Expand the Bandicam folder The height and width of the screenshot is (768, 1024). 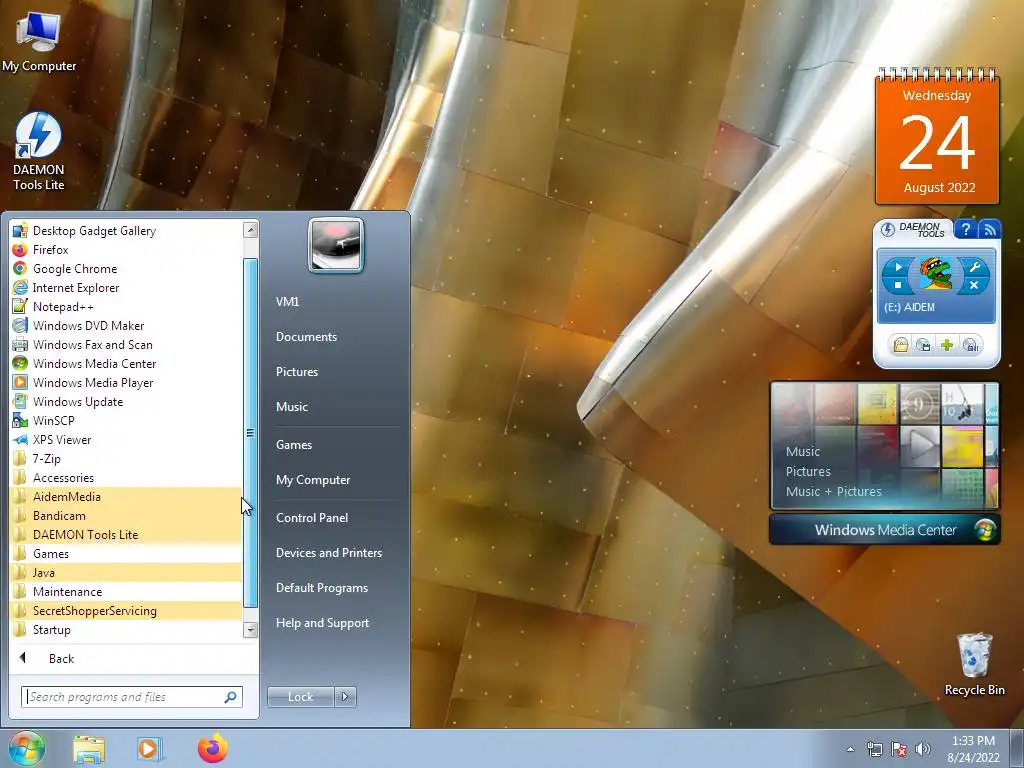click(125, 515)
